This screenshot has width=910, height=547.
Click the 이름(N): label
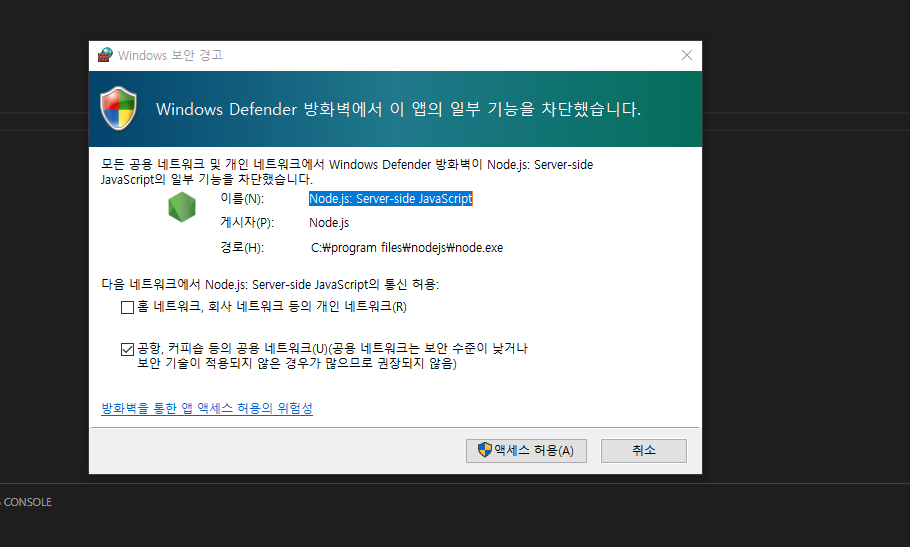click(x=242, y=198)
